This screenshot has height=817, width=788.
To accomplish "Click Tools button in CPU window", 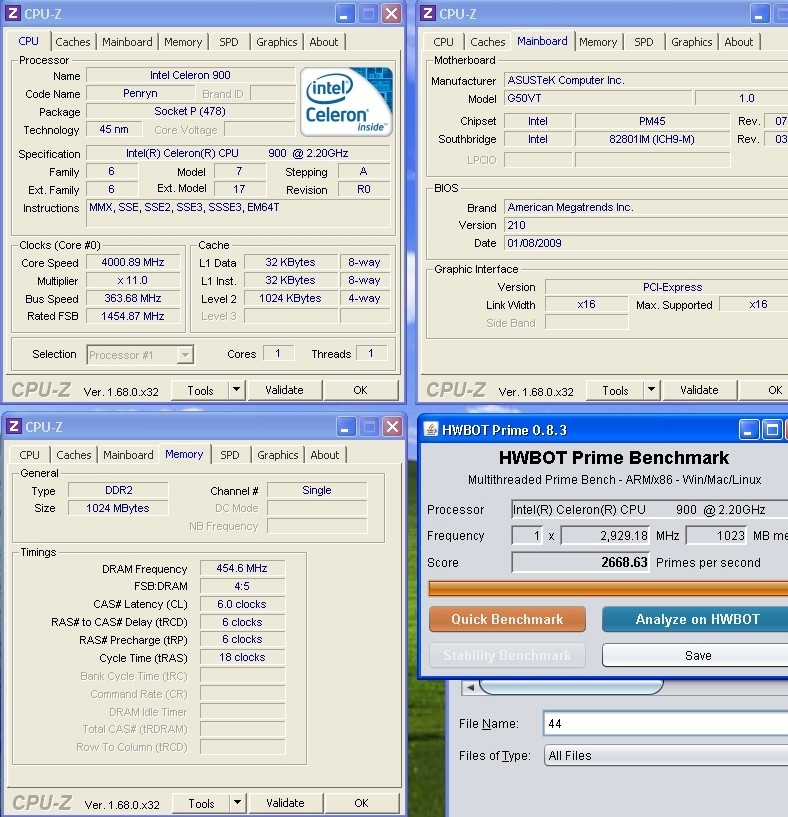I will (x=201, y=390).
